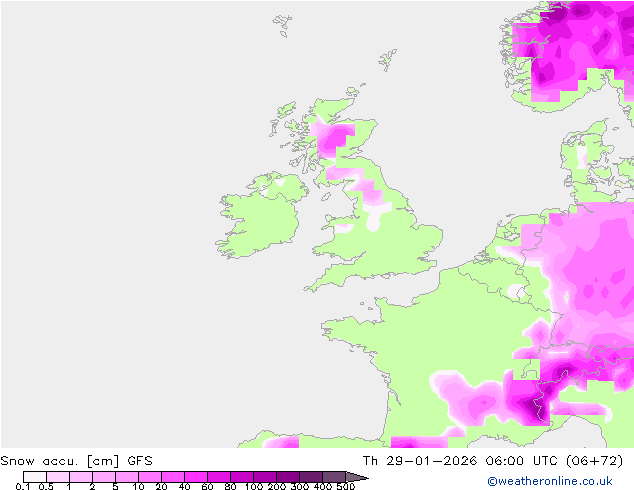Viewport: 634px width, 490px height.
Task: Click the 0.5 to 1 cm legend swatch
Action: (x=58, y=477)
